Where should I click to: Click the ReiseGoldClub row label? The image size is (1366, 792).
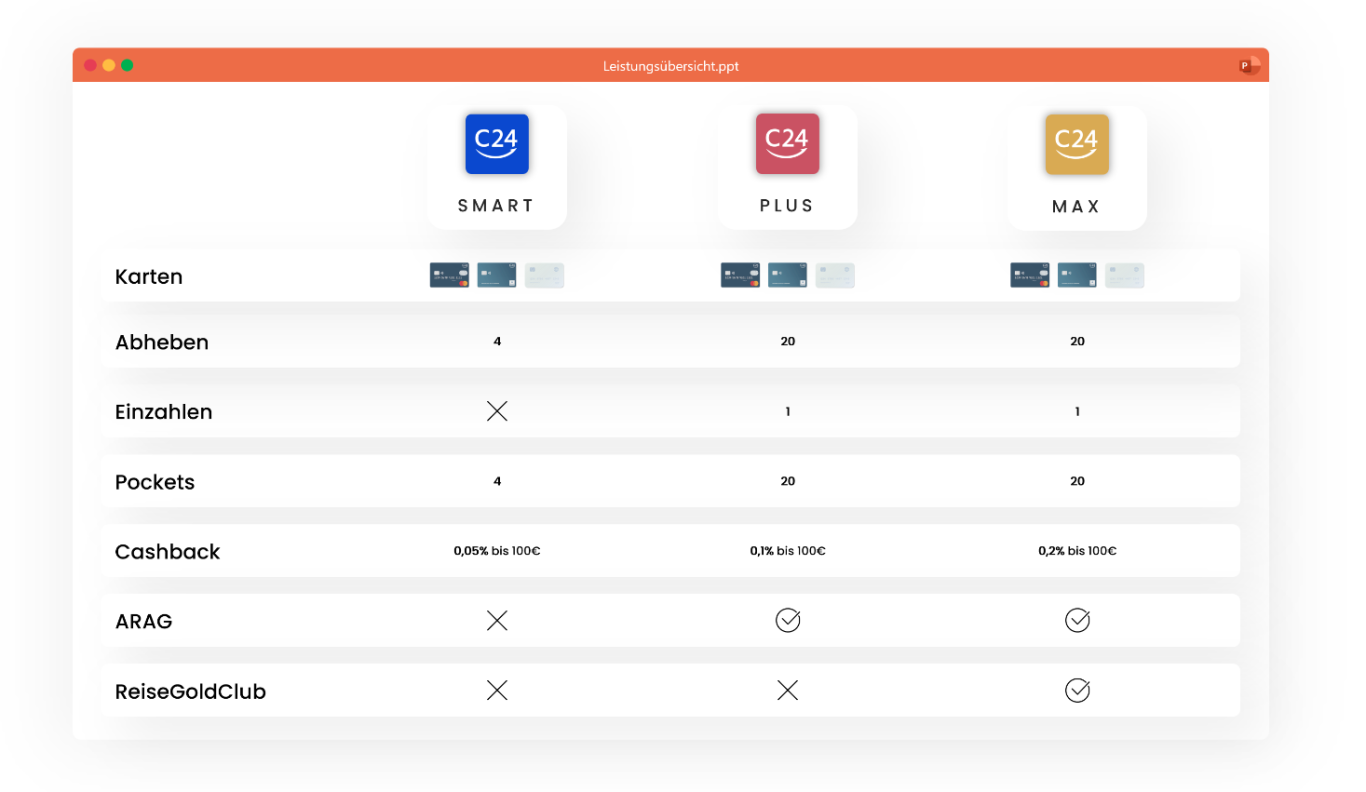pos(190,692)
